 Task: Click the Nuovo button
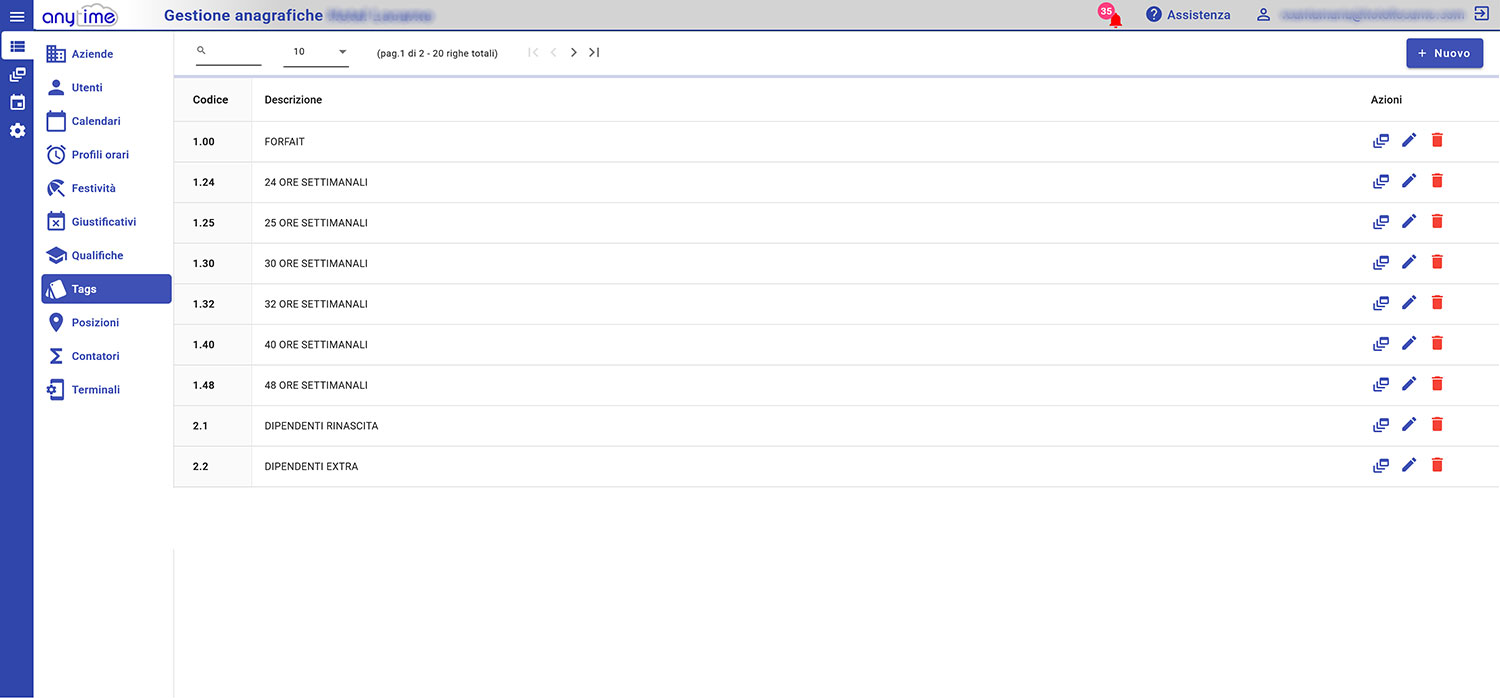[1444, 53]
